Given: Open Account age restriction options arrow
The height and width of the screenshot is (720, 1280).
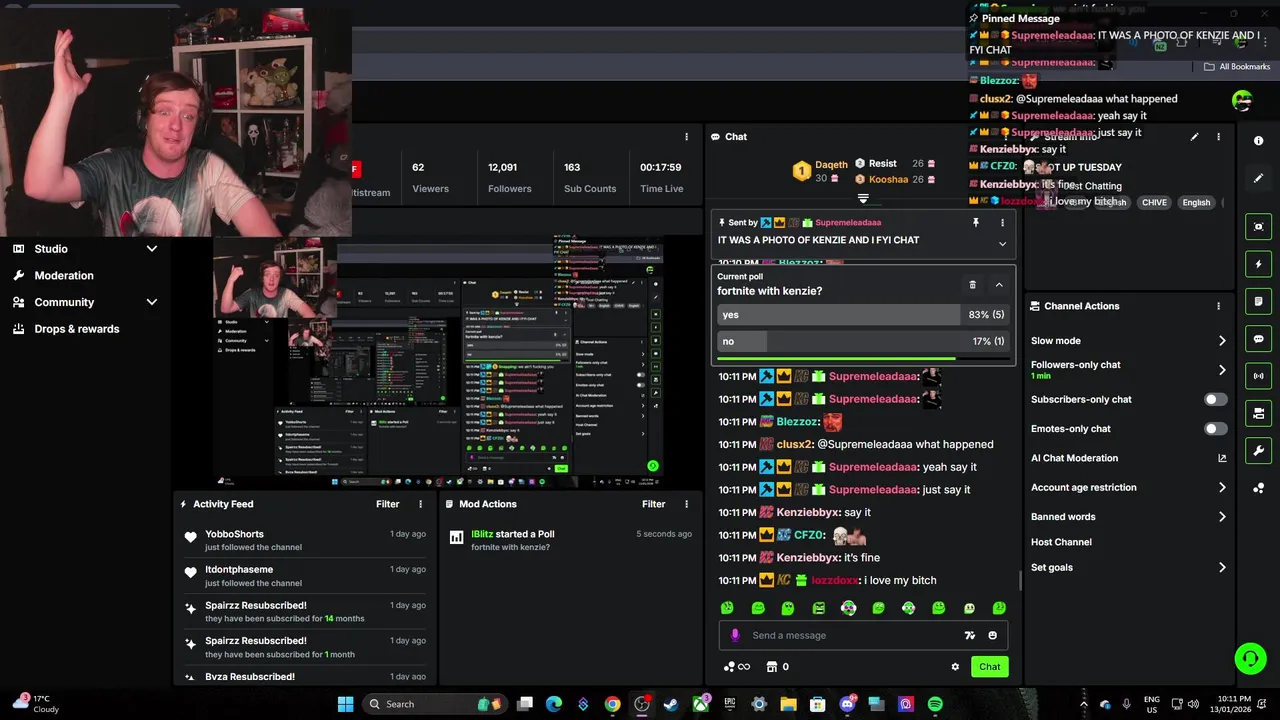Looking at the screenshot, I should click(1222, 487).
